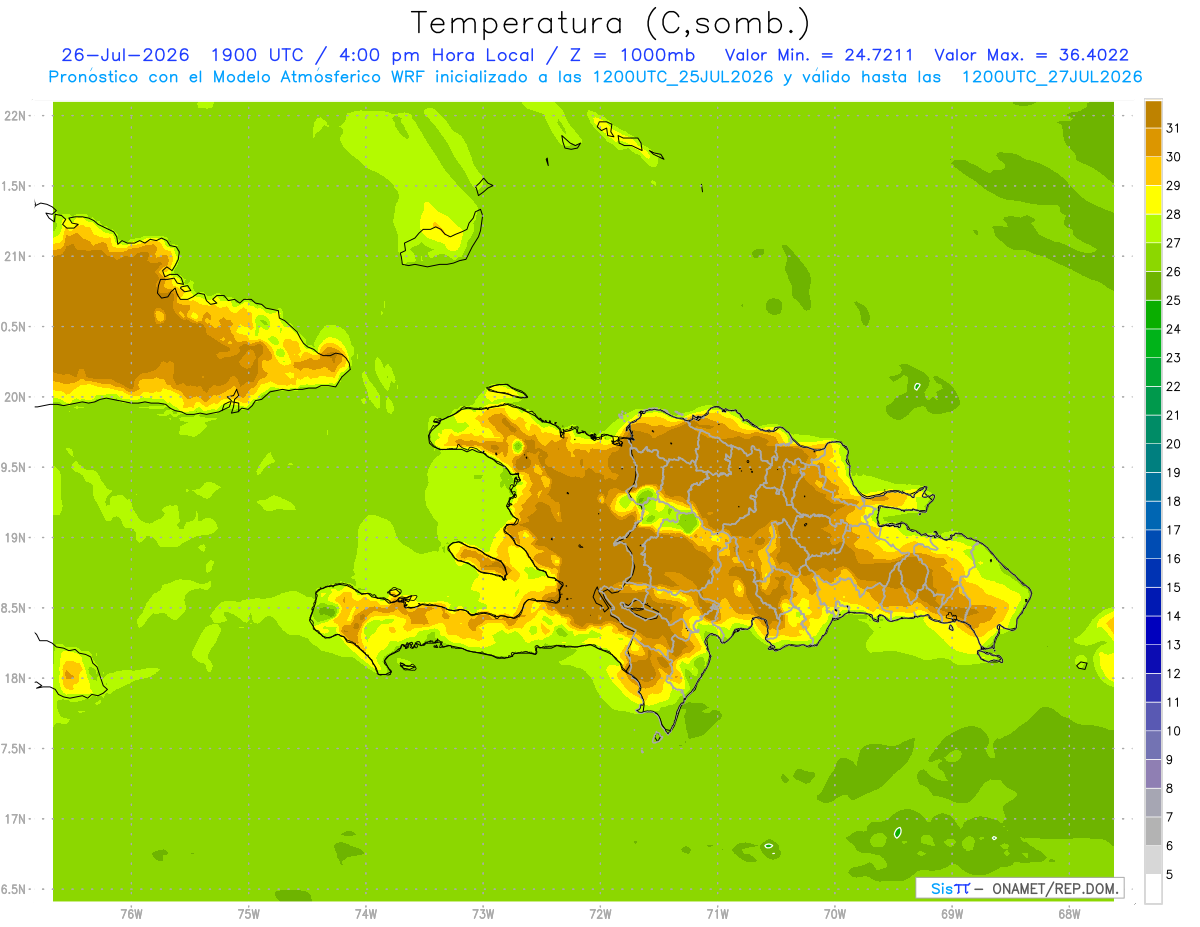Click legend value '6'
Image resolution: width=1200 pixels, height=927 pixels.
(x=1169, y=846)
